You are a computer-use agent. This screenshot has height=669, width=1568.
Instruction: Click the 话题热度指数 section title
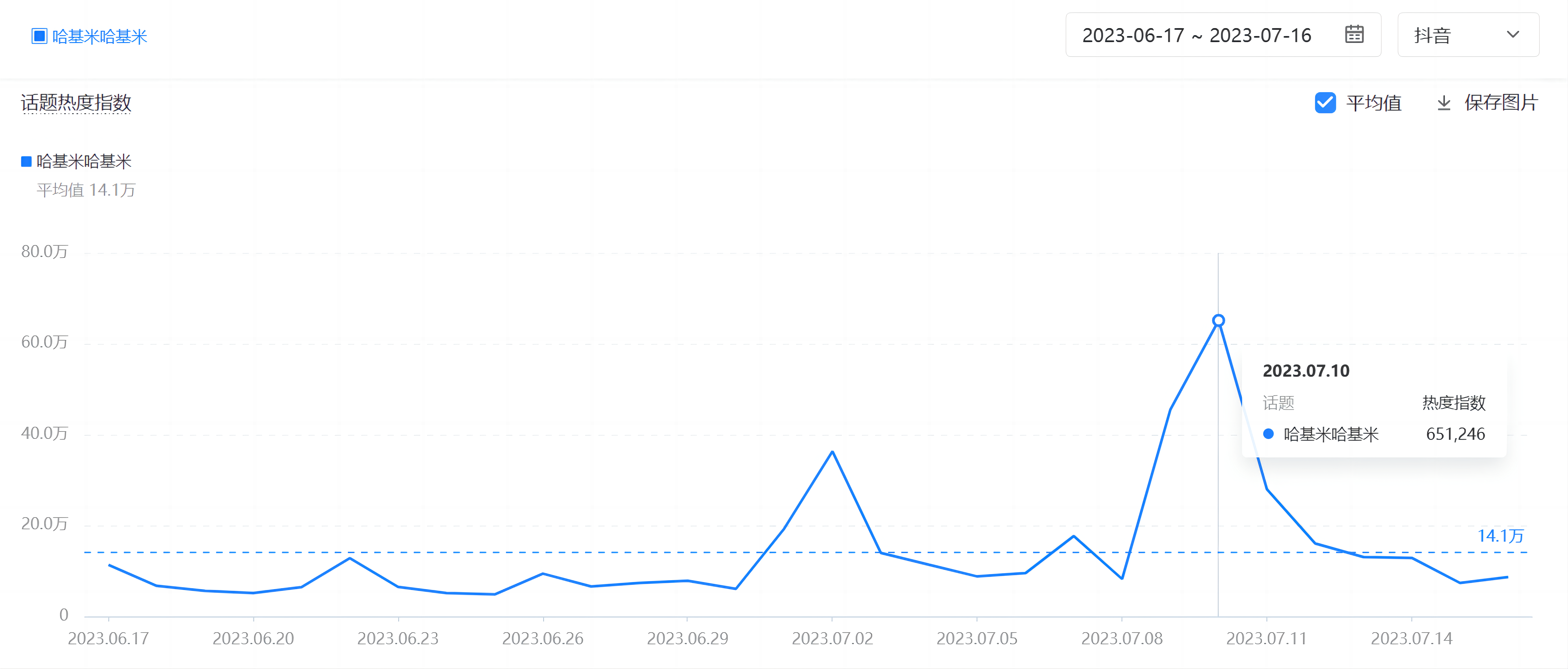pyautogui.click(x=76, y=102)
